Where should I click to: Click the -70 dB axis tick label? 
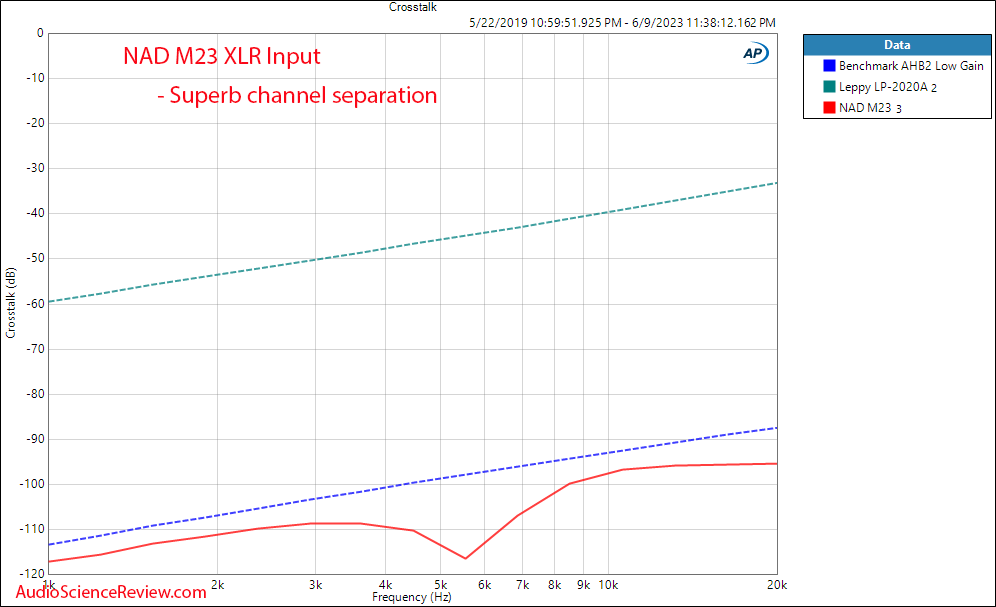pos(35,349)
